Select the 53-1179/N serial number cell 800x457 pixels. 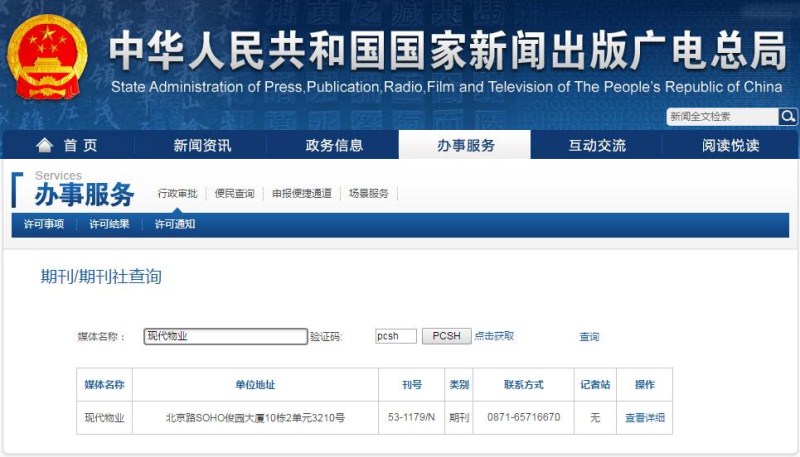(412, 417)
